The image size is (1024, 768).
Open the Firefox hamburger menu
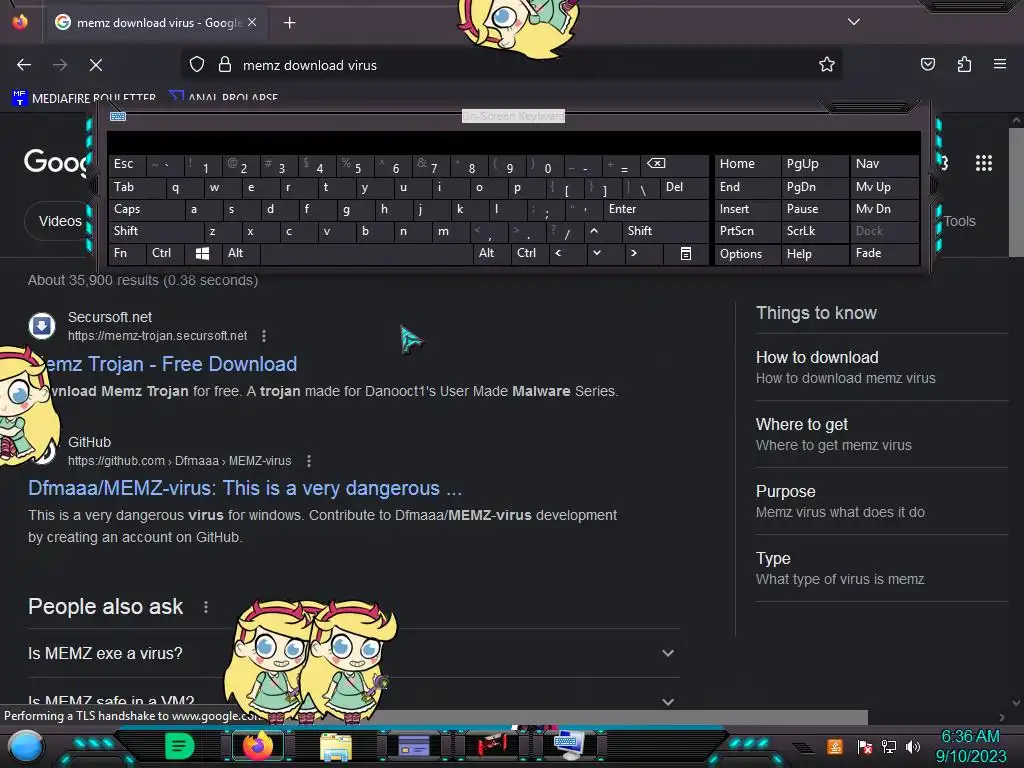[1000, 64]
